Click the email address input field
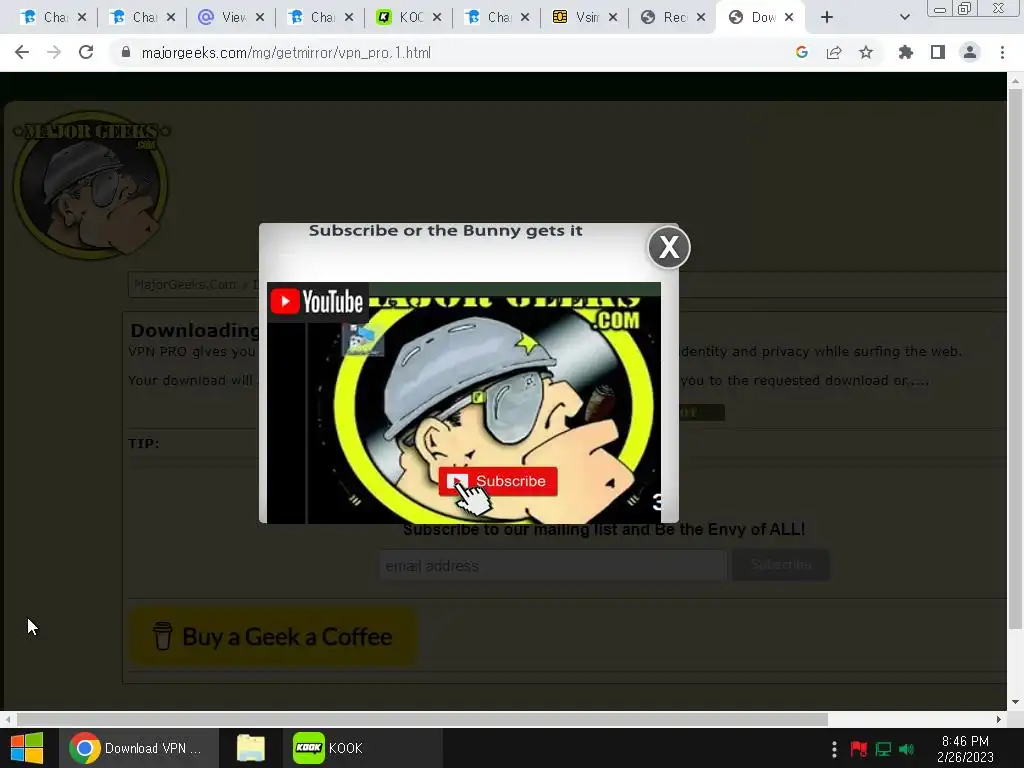The height and width of the screenshot is (768, 1024). (x=552, y=566)
